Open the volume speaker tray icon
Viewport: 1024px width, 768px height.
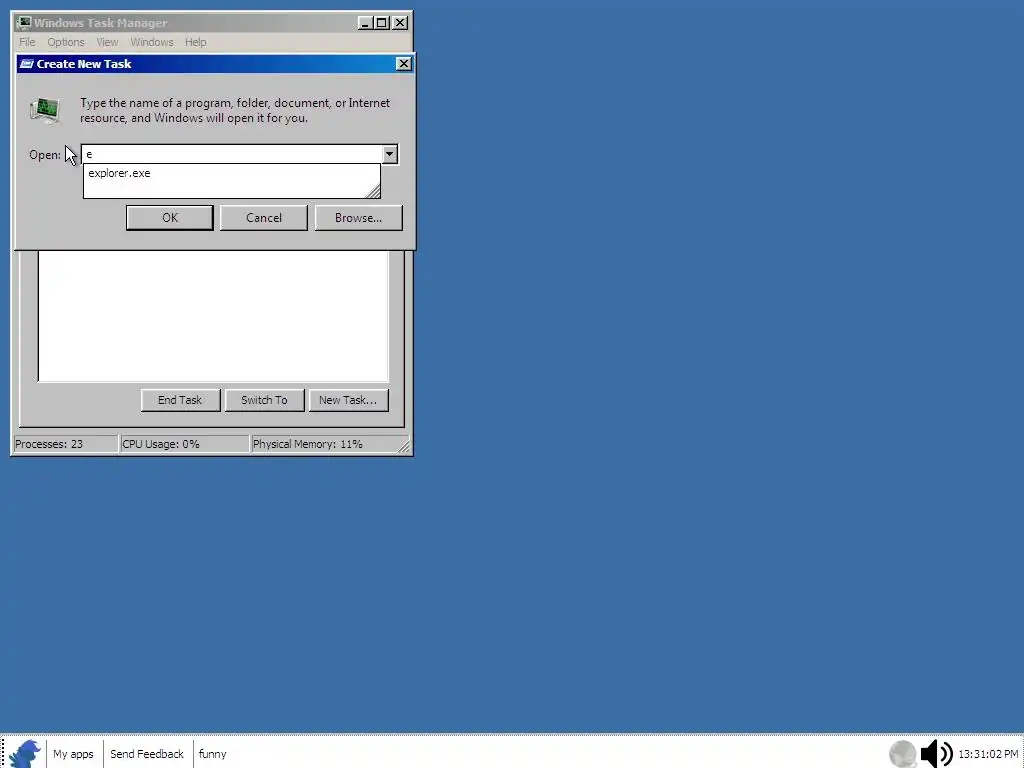(936, 754)
